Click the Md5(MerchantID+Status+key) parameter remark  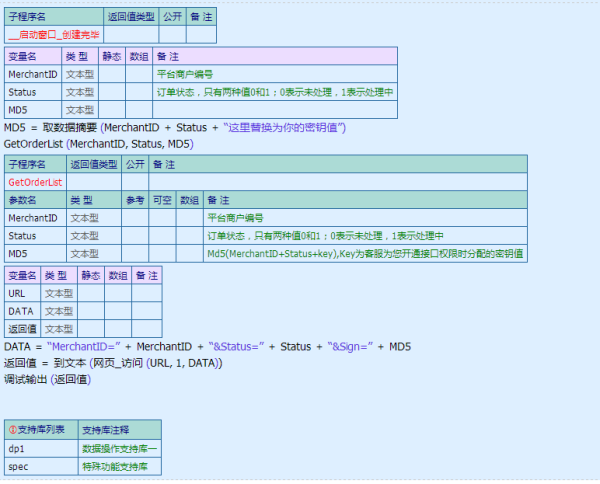point(365,254)
